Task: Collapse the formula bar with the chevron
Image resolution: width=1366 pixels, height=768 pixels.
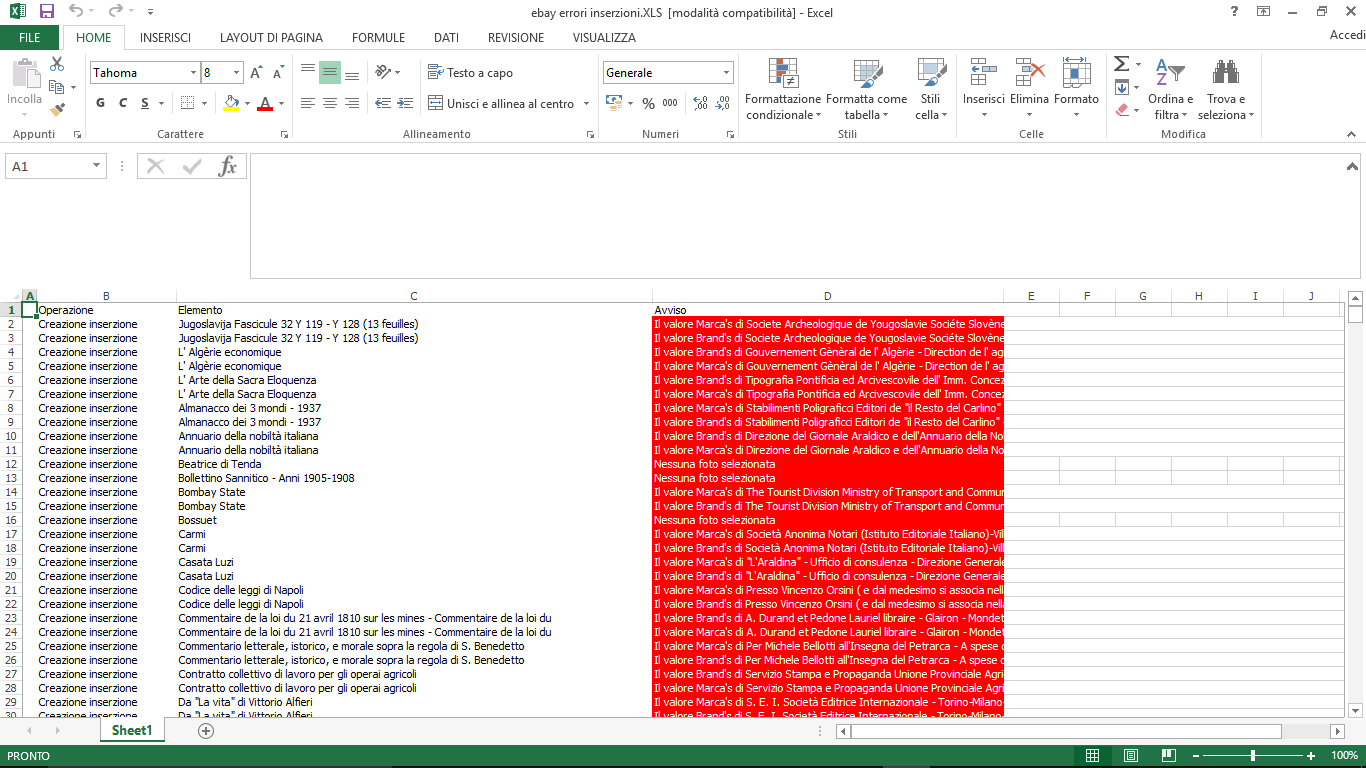Action: click(x=1353, y=166)
